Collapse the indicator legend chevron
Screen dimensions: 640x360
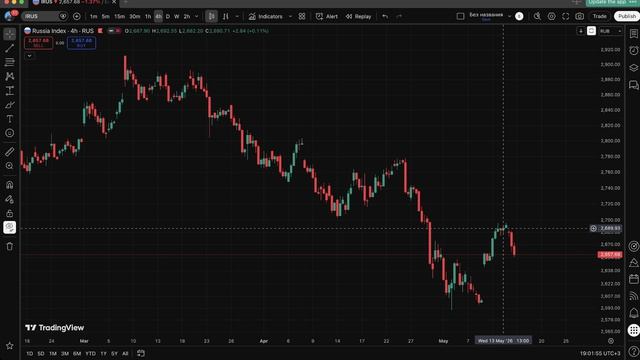[x=29, y=56]
